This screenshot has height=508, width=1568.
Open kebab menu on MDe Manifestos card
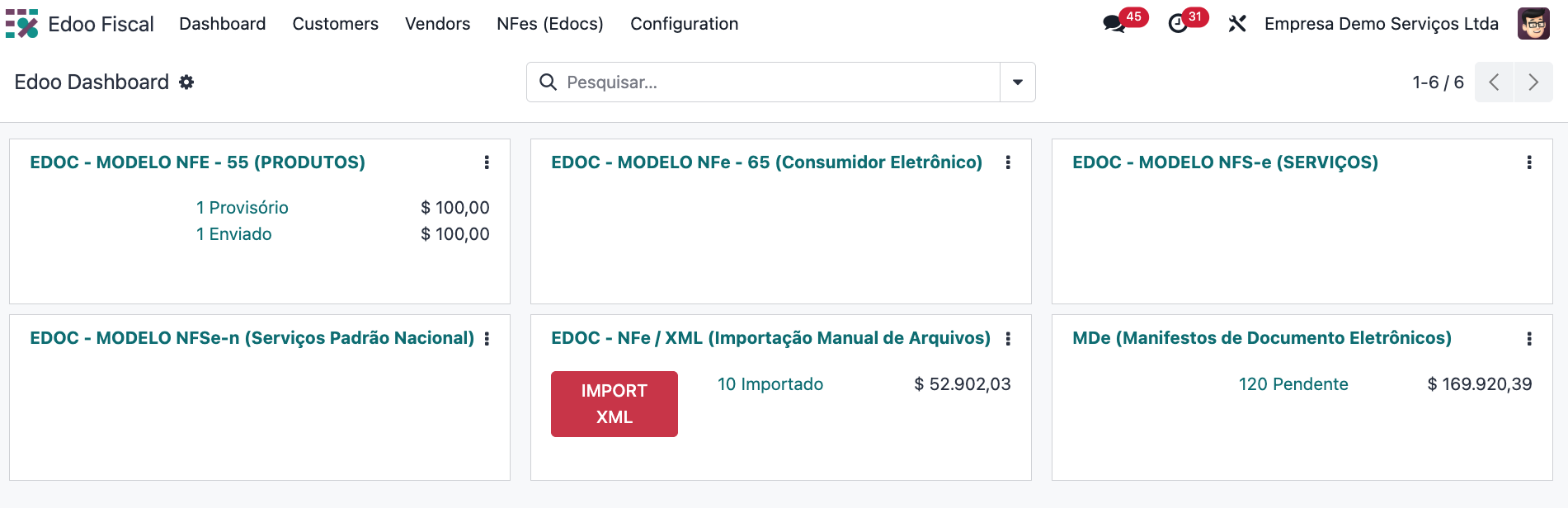point(1529,338)
